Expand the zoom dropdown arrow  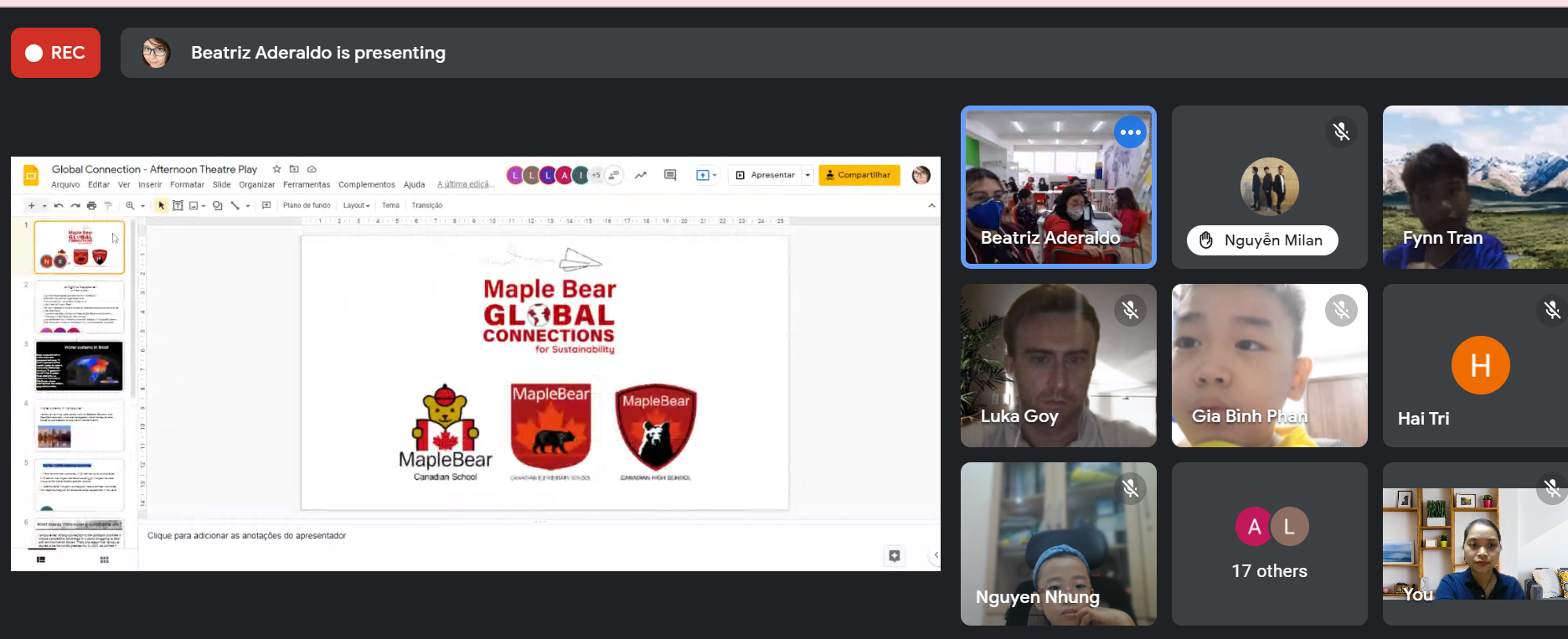[x=142, y=205]
